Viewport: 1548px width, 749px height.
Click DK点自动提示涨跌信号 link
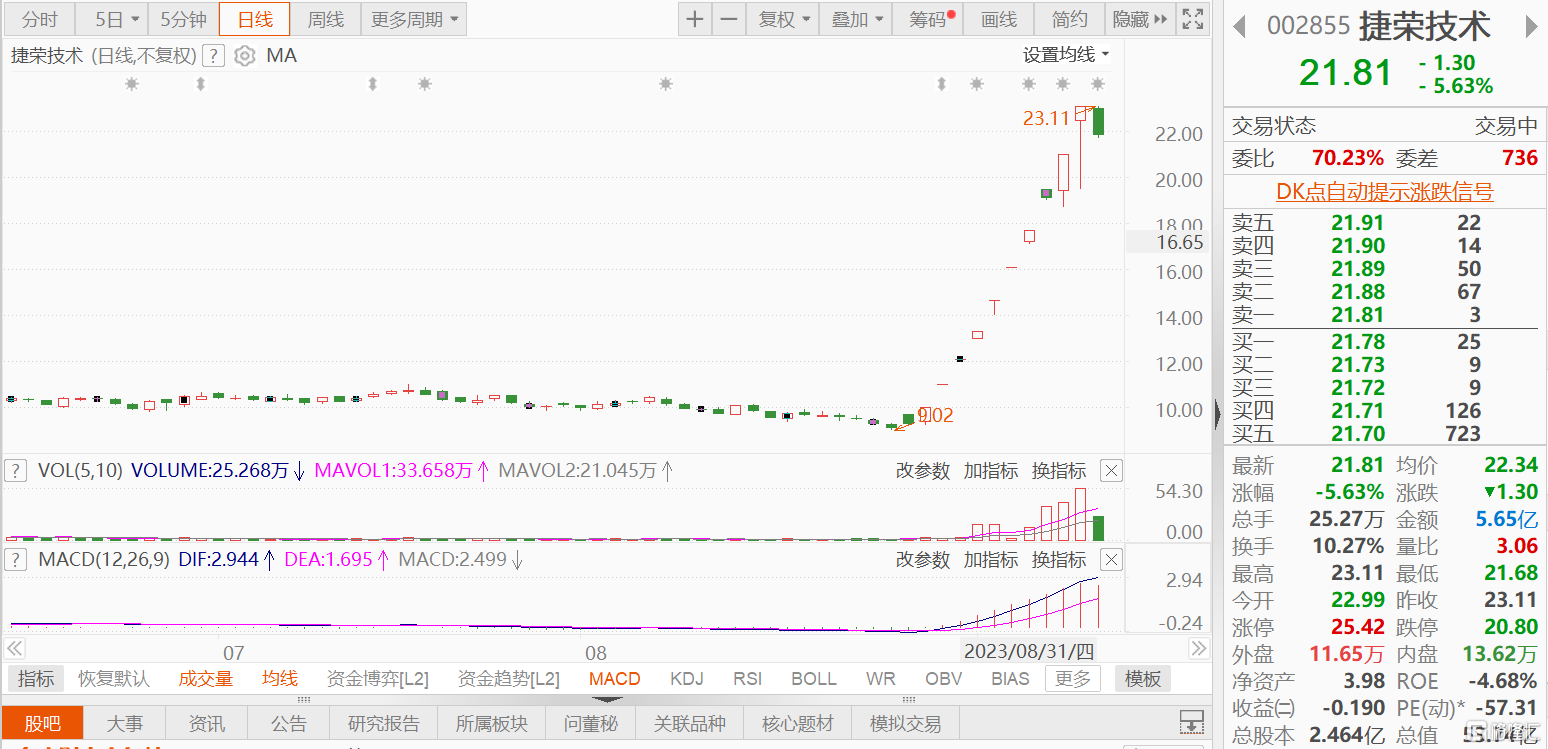1384,192
